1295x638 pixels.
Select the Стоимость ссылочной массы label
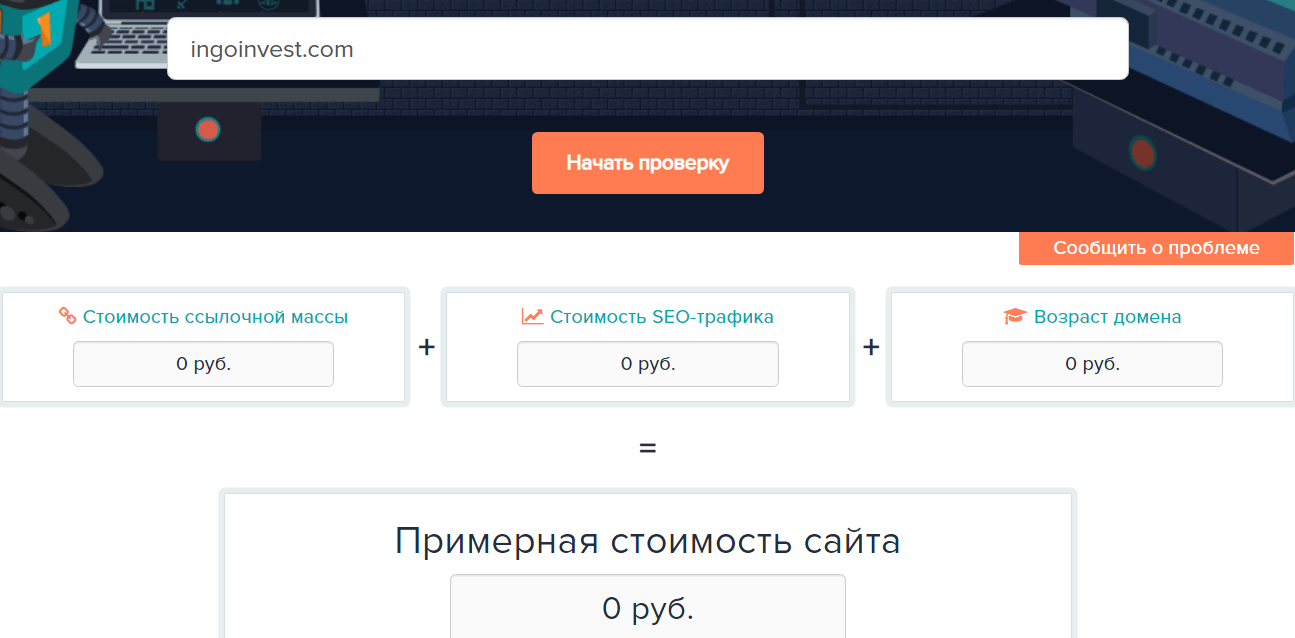pyautogui.click(x=215, y=317)
